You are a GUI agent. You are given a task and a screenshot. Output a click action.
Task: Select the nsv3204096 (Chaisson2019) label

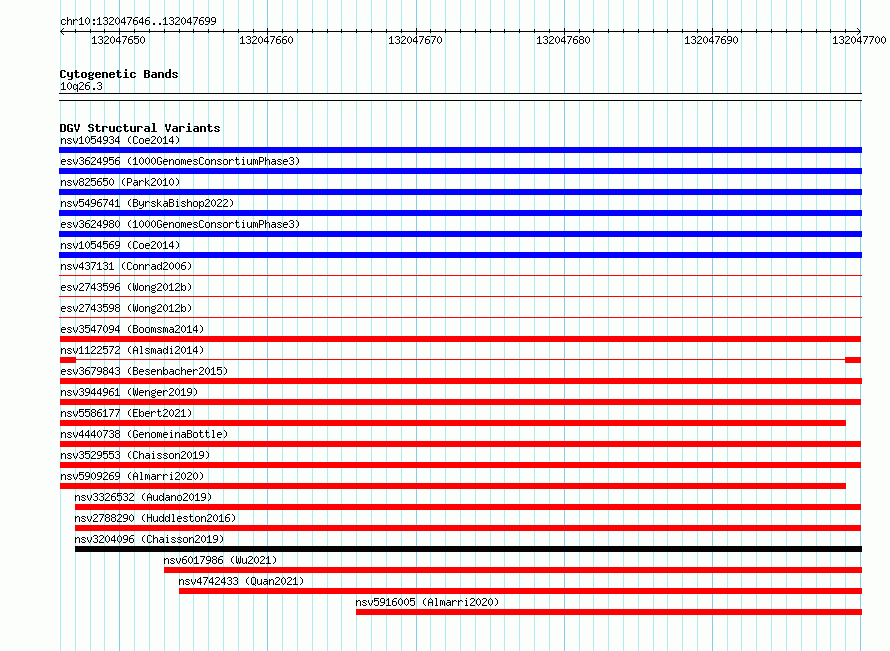(149, 539)
